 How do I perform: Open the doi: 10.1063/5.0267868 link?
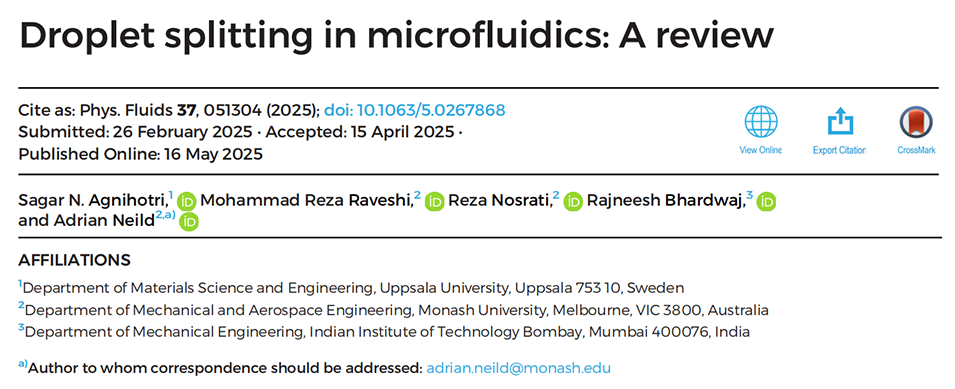pyautogui.click(x=415, y=111)
